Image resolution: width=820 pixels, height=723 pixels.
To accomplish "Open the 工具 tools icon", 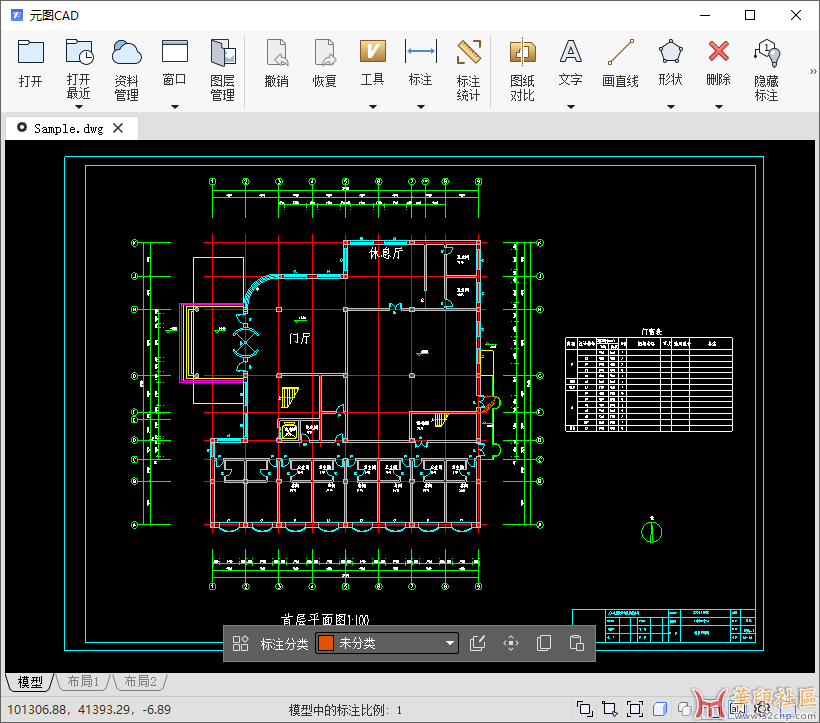I will tap(372, 52).
